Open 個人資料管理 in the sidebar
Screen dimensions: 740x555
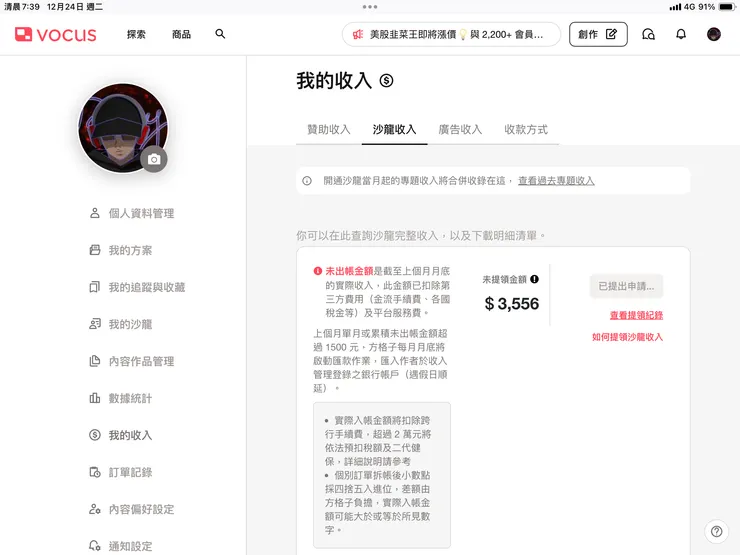[x=132, y=213]
